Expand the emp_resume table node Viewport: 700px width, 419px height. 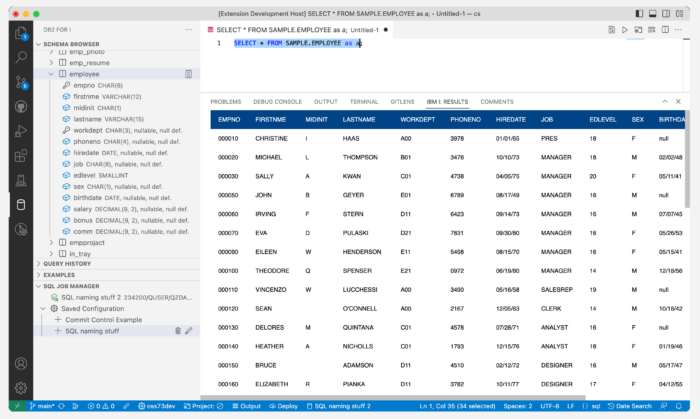coord(51,63)
